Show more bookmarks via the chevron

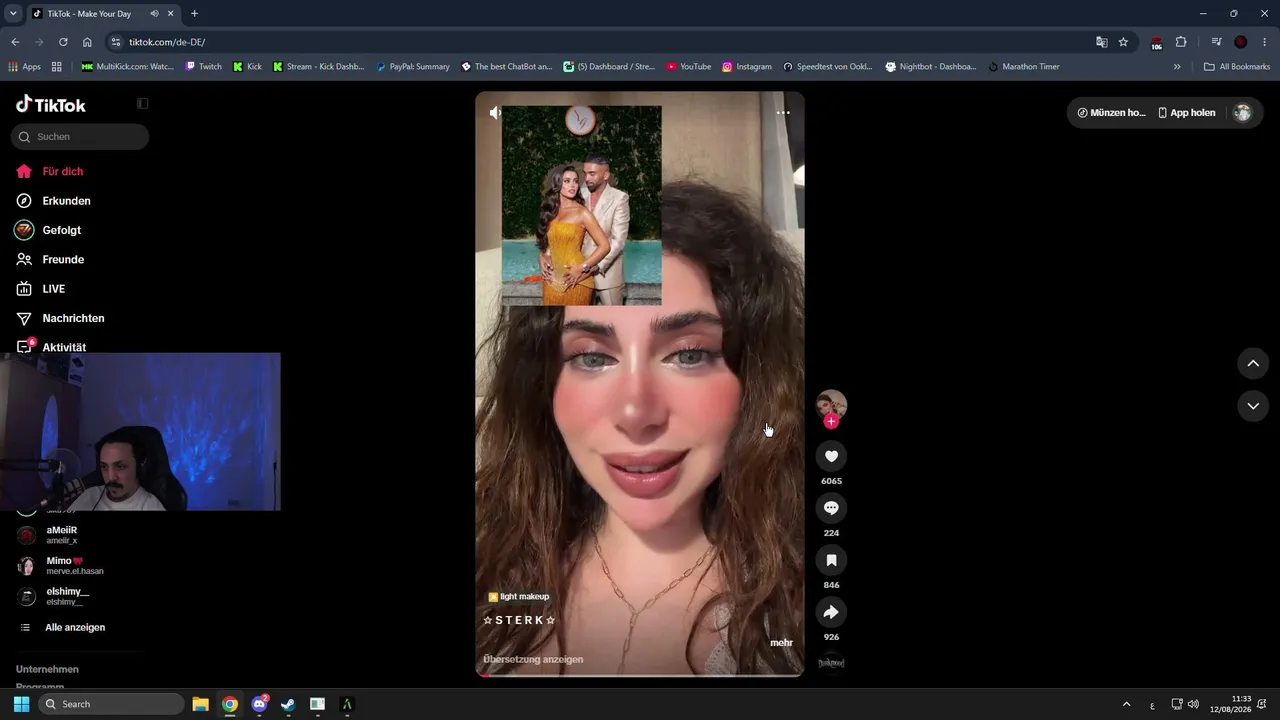pyautogui.click(x=1177, y=67)
